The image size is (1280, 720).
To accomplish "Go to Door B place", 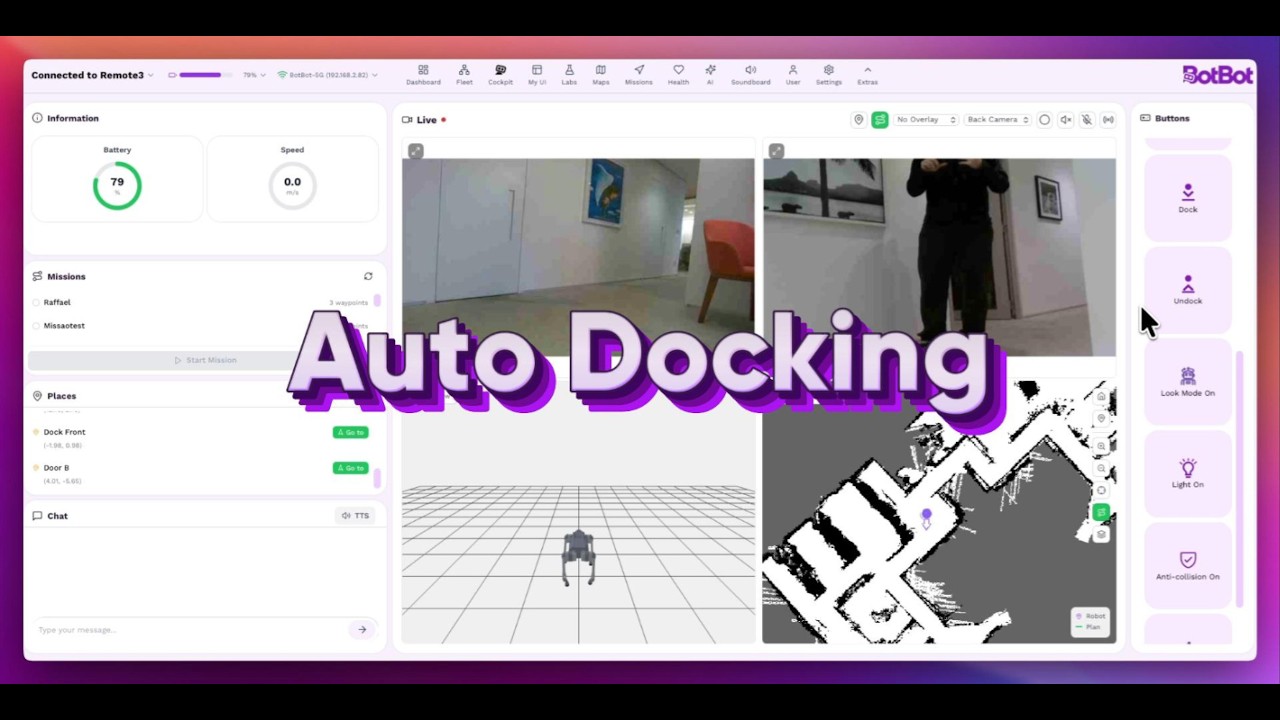I will tap(351, 468).
